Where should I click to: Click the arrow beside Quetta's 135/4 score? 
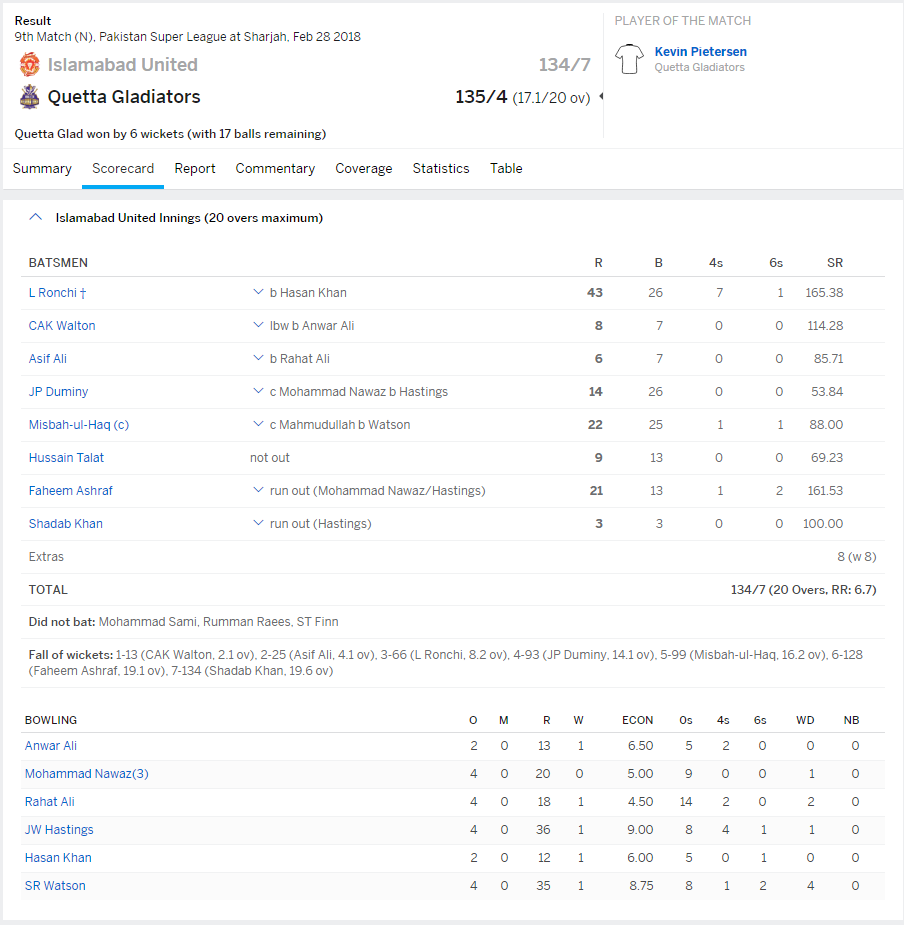click(x=600, y=98)
